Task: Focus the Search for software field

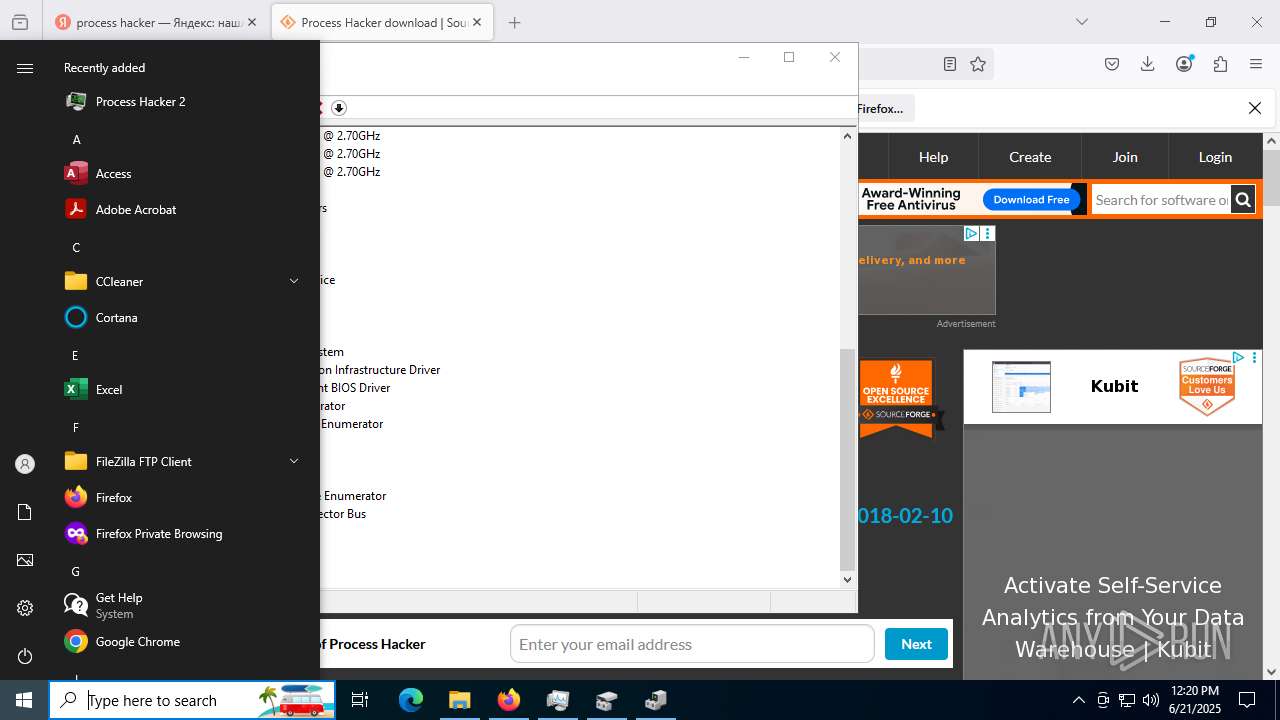Action: (1161, 200)
